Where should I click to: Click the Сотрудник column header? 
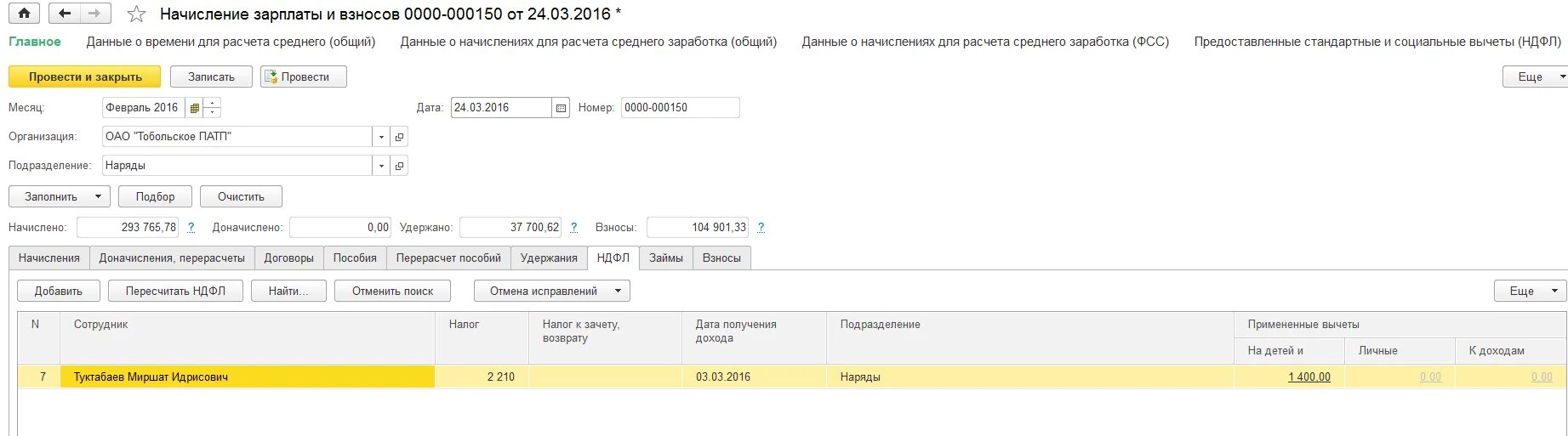click(x=247, y=337)
